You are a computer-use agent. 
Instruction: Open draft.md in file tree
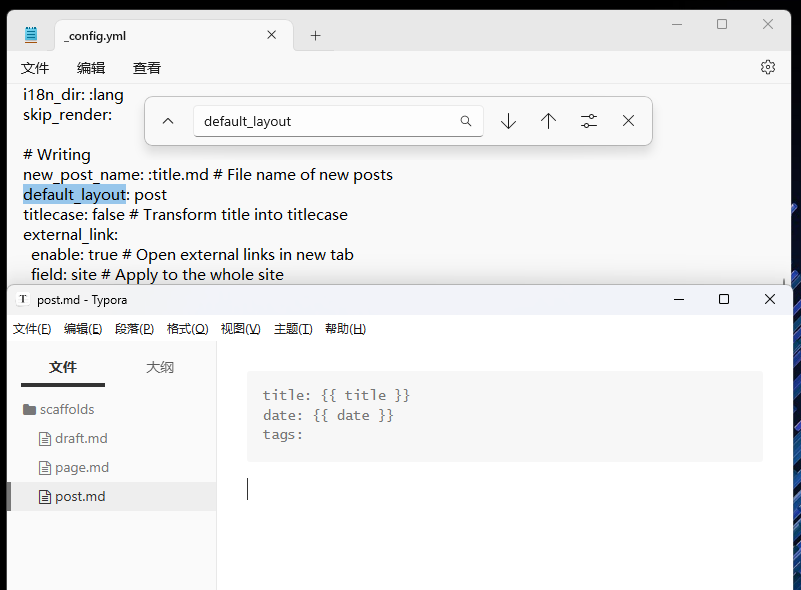[80, 438]
